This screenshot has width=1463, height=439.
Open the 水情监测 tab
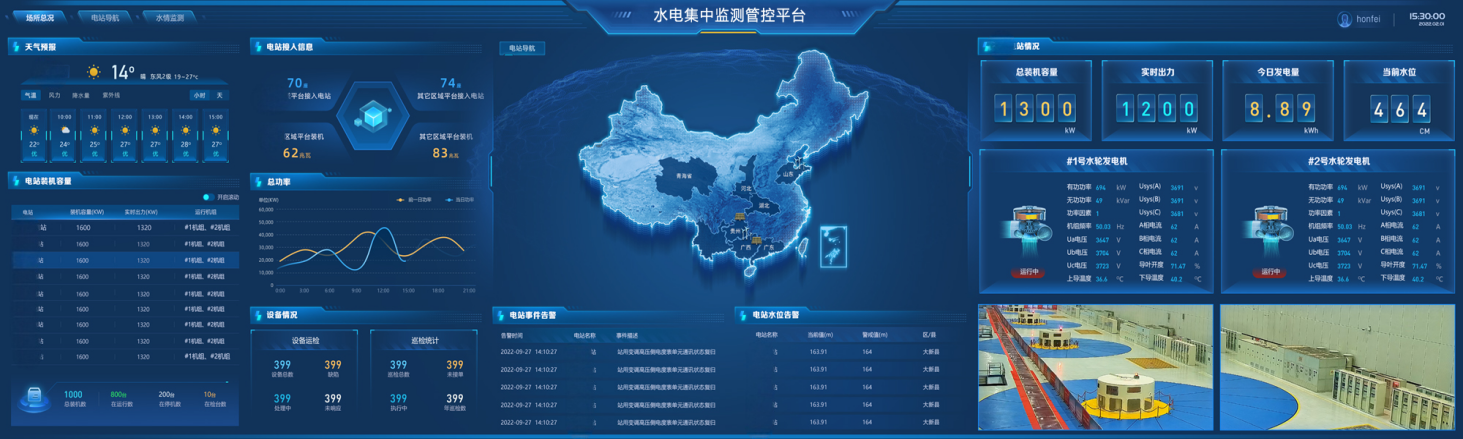[169, 18]
